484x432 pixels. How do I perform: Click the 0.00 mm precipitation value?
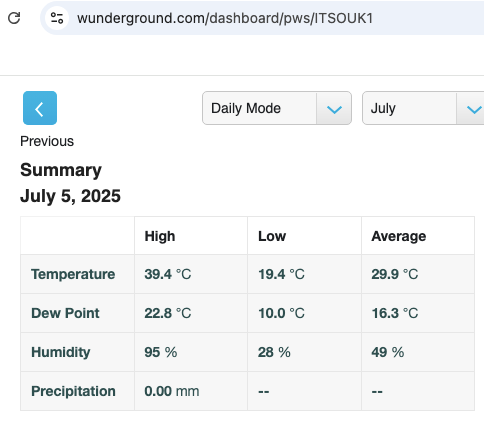tap(172, 391)
